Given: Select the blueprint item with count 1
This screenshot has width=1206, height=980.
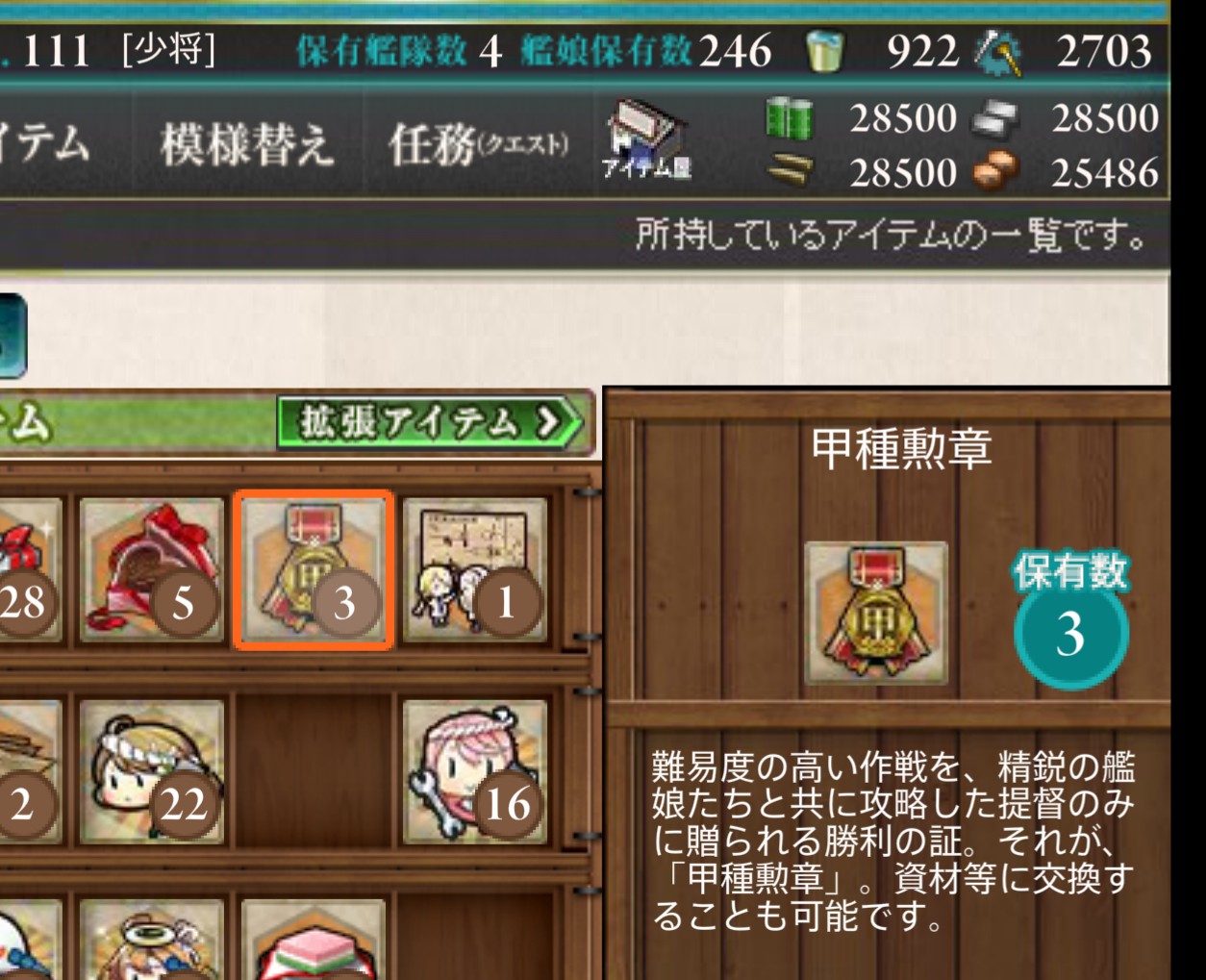Looking at the screenshot, I should tap(475, 570).
